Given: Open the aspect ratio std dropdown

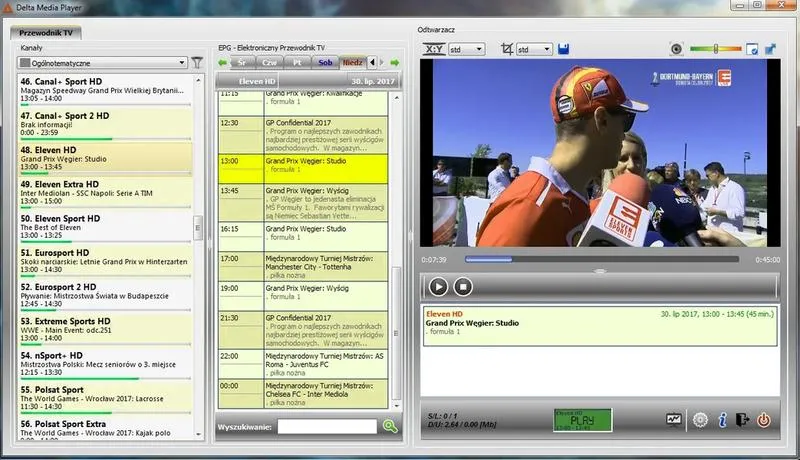Looking at the screenshot, I should point(466,49).
